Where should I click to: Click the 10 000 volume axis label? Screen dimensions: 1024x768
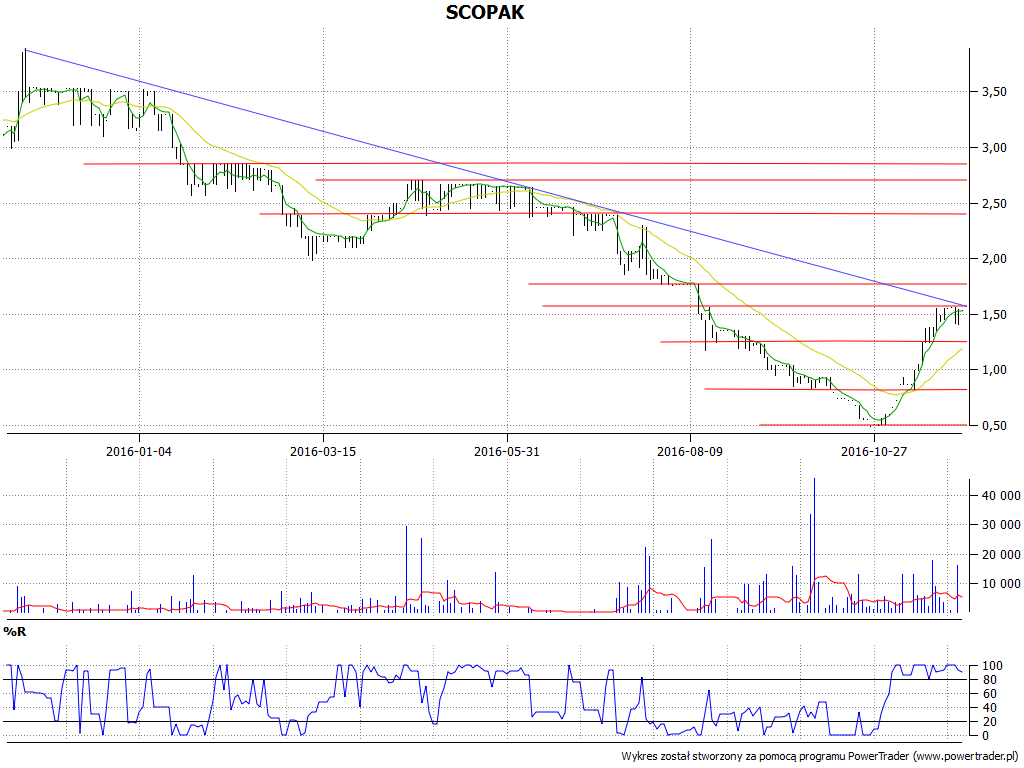click(x=1000, y=584)
